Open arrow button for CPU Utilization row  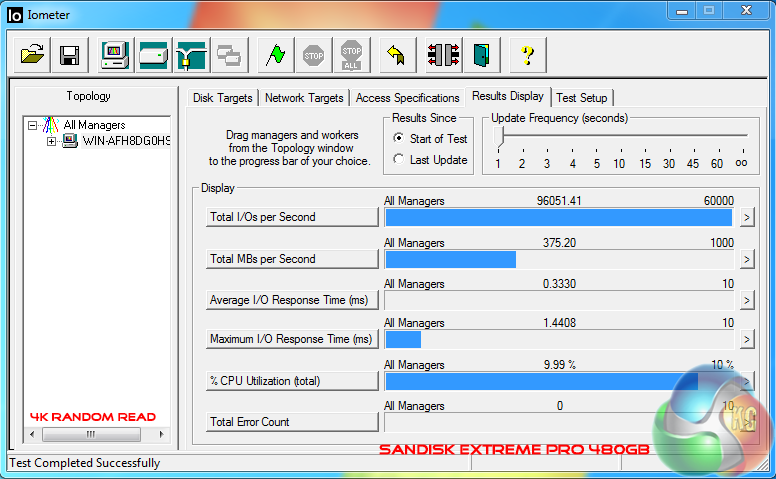pyautogui.click(x=747, y=382)
